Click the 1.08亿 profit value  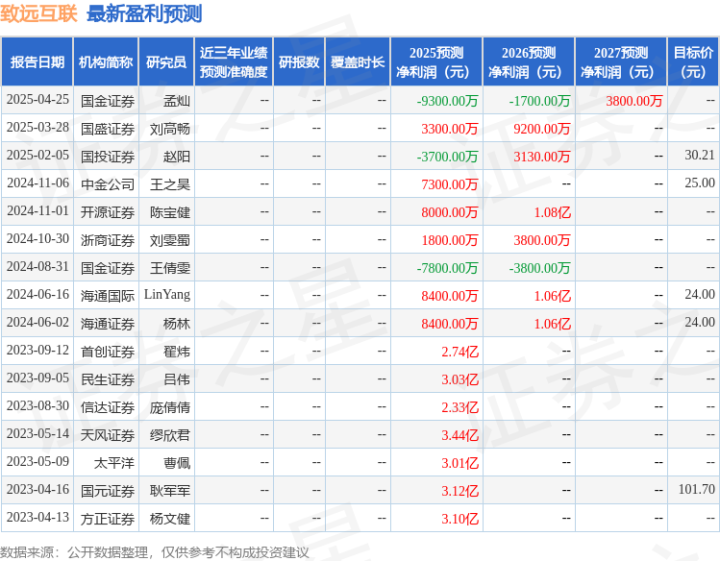click(552, 212)
